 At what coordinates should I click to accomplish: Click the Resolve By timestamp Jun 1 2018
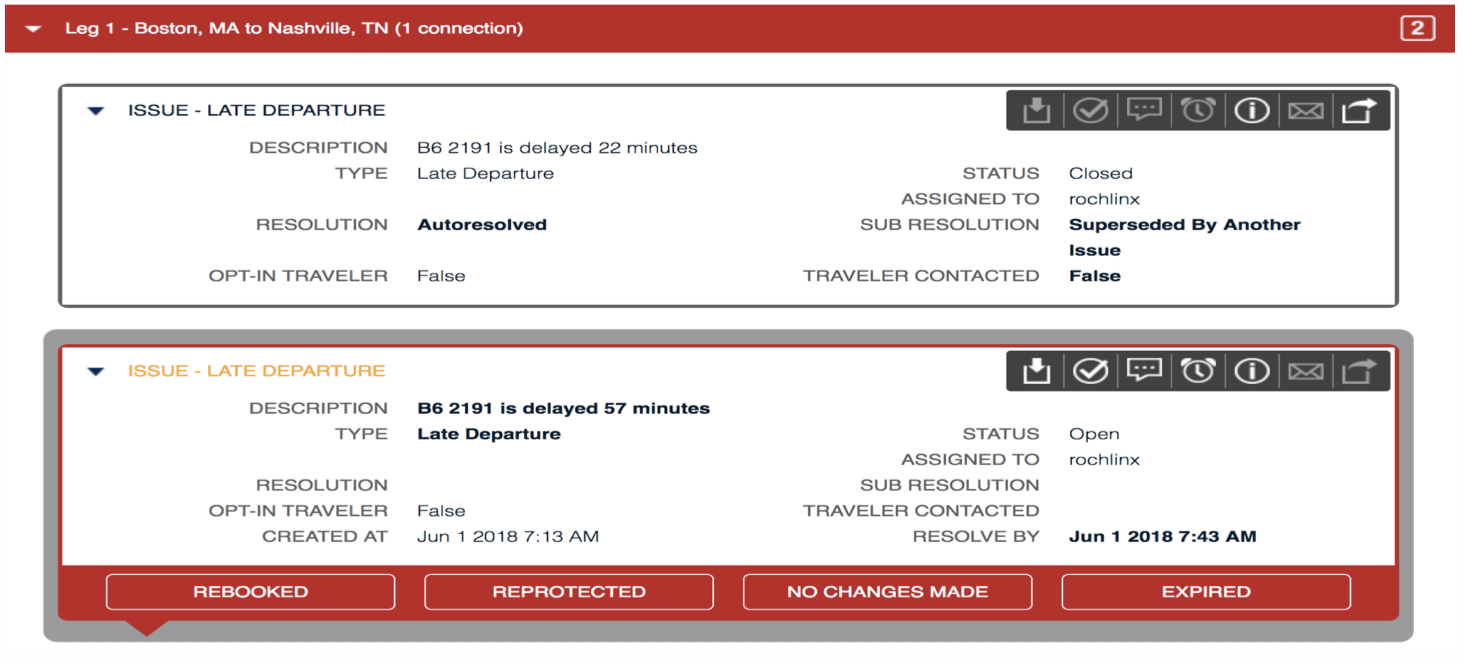(1162, 536)
